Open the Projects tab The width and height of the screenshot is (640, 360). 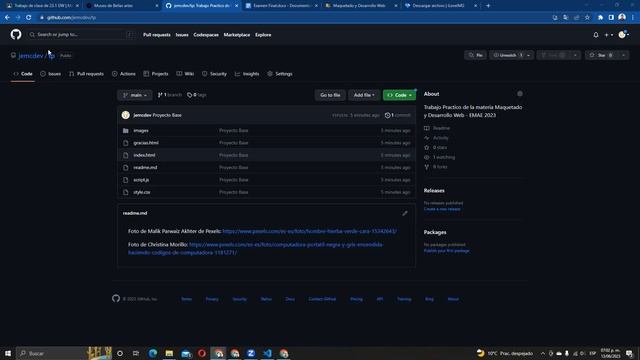tap(156, 74)
